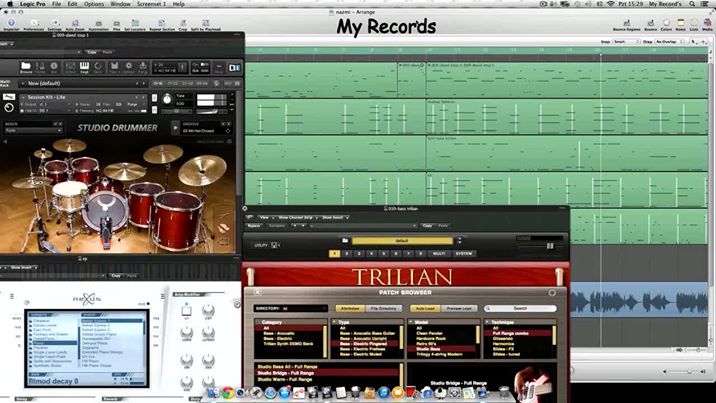Open the Colors palette icon
This screenshot has width=716, height=403.
click(666, 24)
